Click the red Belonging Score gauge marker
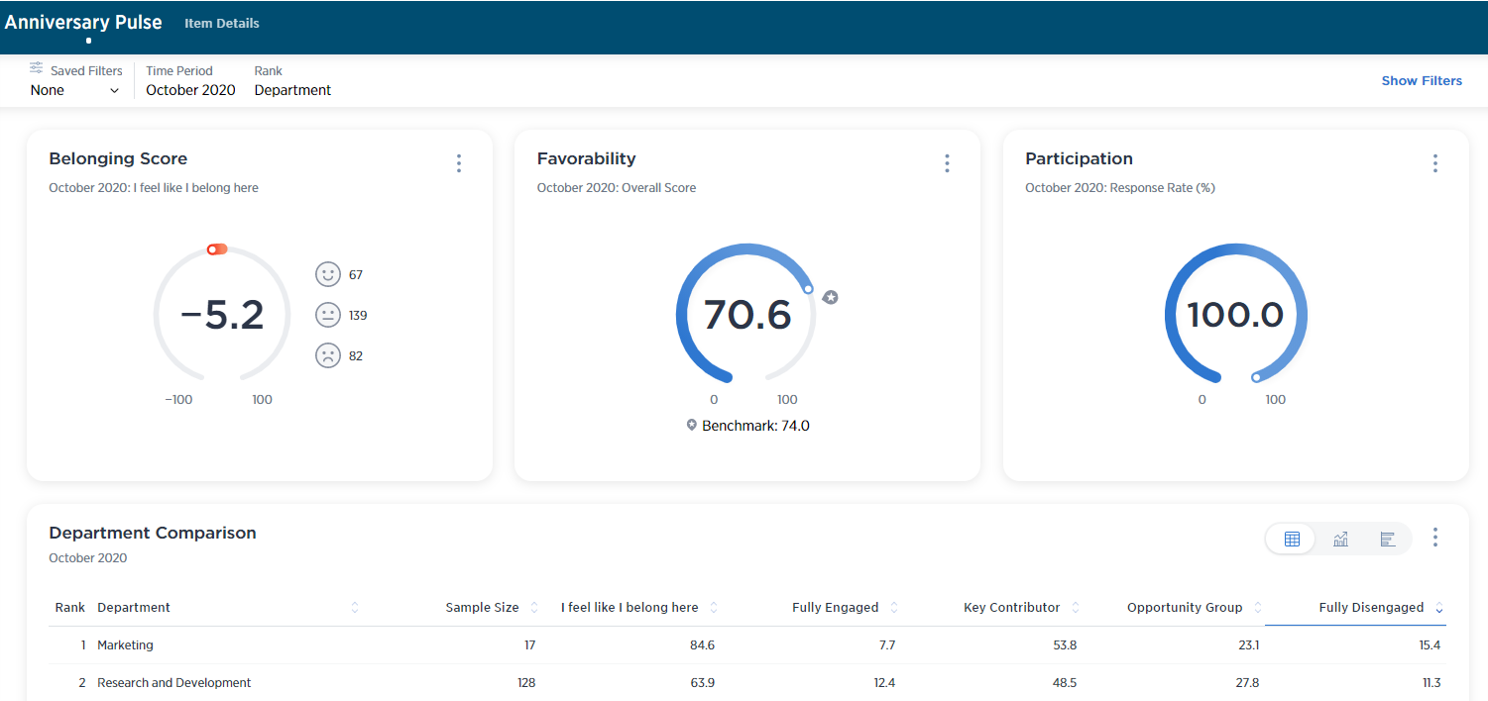 217,249
